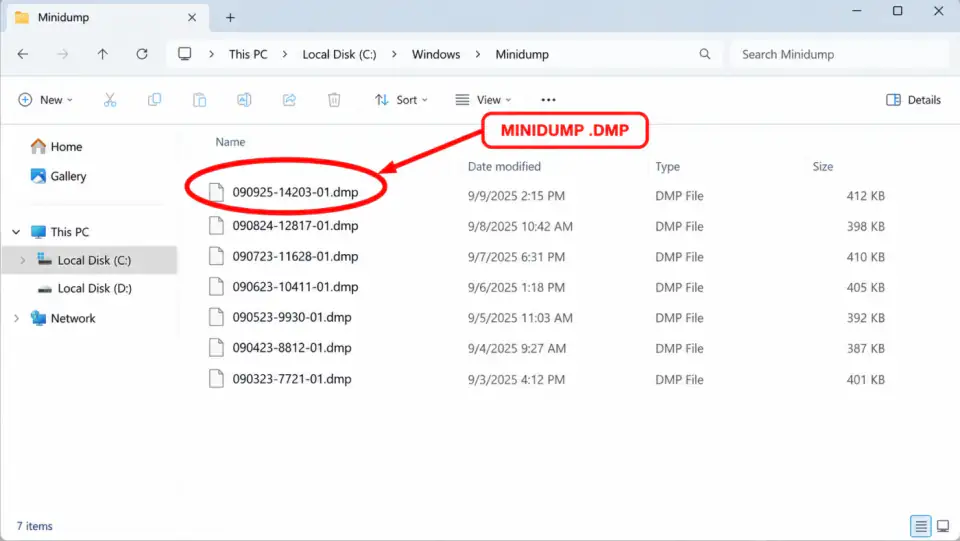The width and height of the screenshot is (960, 541).
Task: Expand the Local Disk (C:) node
Action: pos(23,260)
